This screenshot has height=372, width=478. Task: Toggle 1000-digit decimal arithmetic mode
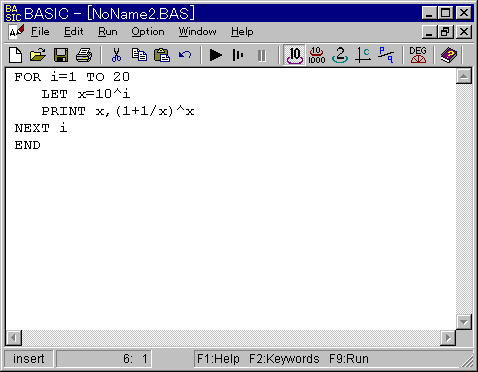coord(317,55)
